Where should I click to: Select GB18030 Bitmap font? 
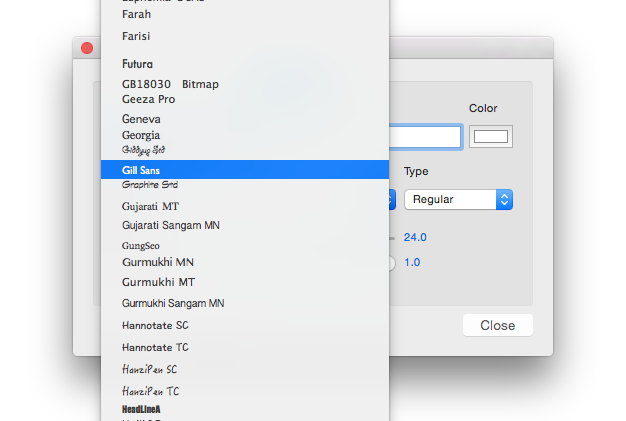tap(170, 84)
